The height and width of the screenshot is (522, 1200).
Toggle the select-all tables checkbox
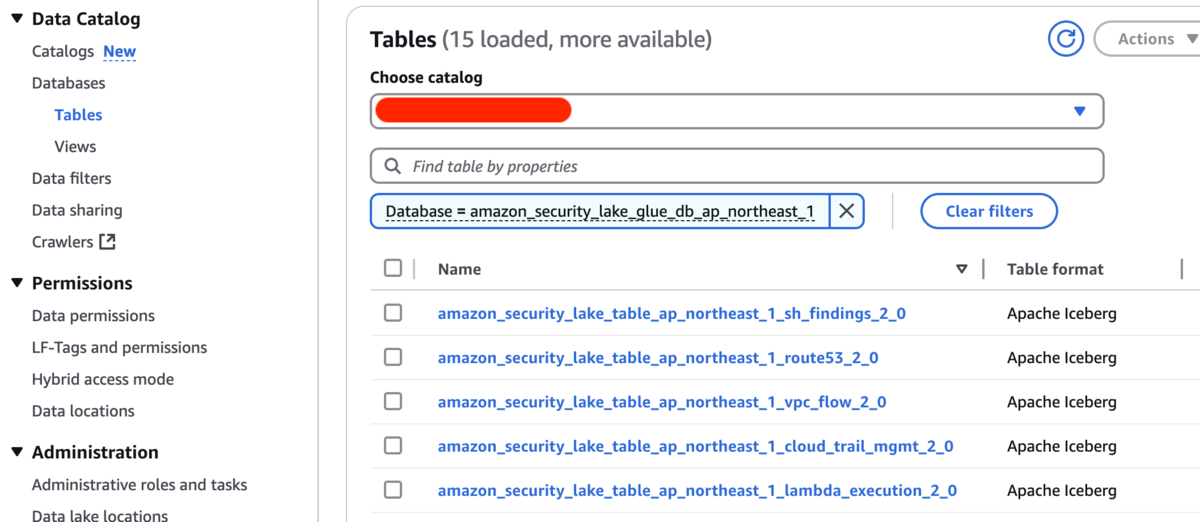click(393, 268)
